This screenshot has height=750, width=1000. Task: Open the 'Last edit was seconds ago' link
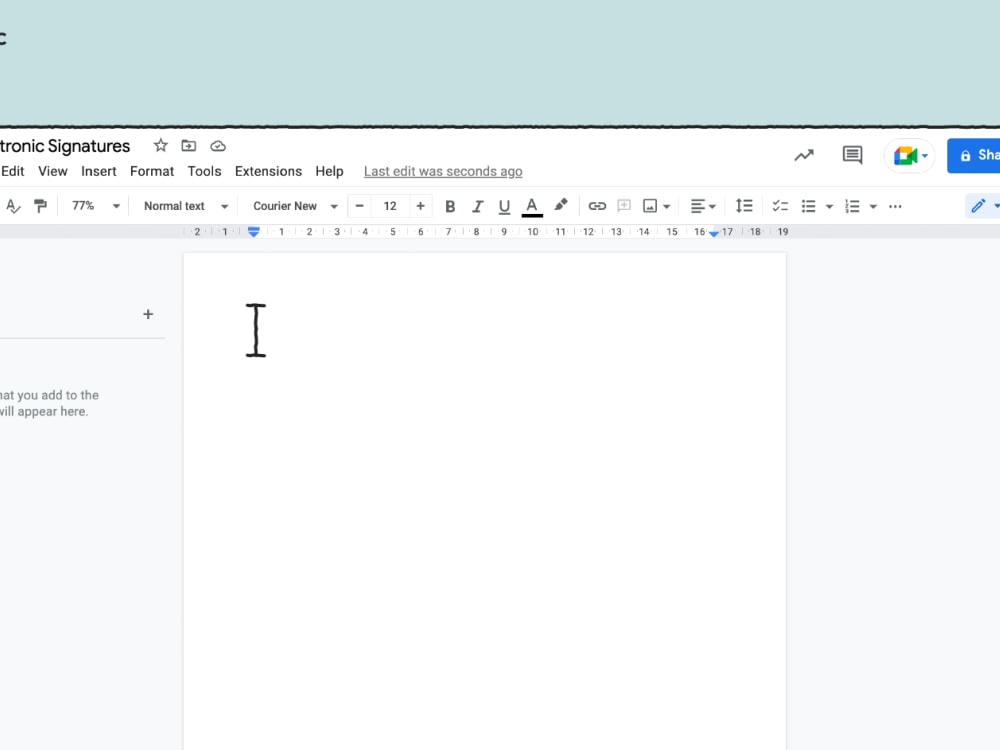coord(443,172)
